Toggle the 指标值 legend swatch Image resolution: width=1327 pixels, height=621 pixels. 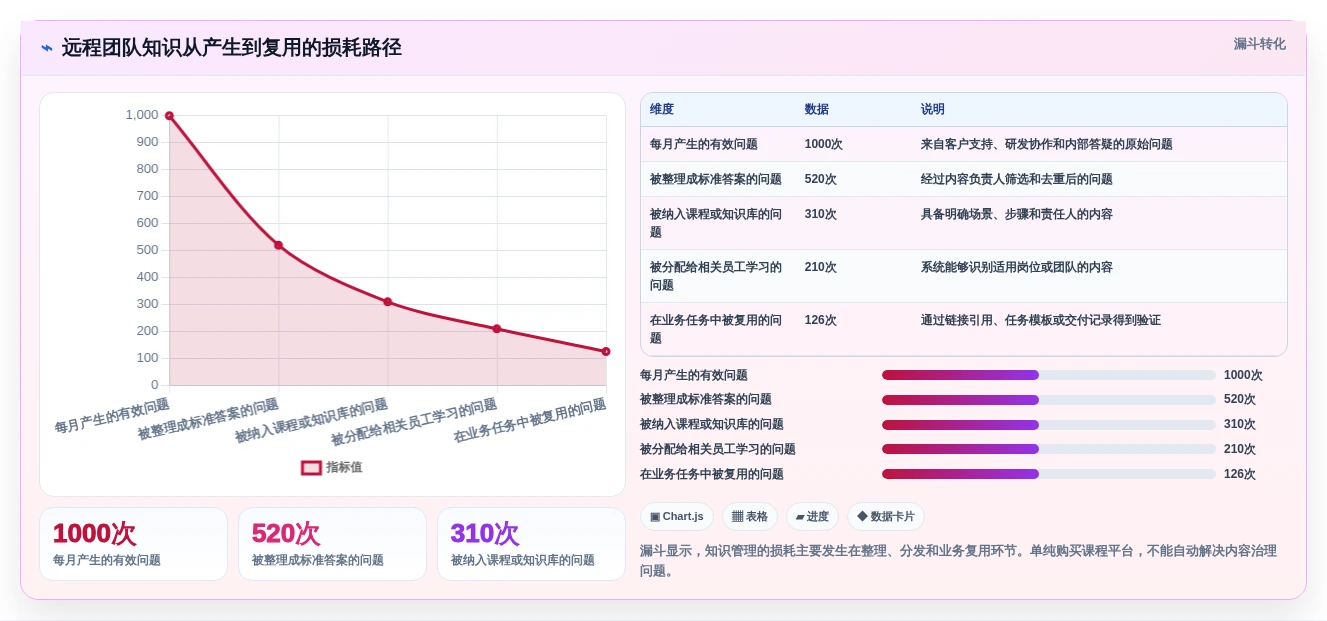coord(311,467)
